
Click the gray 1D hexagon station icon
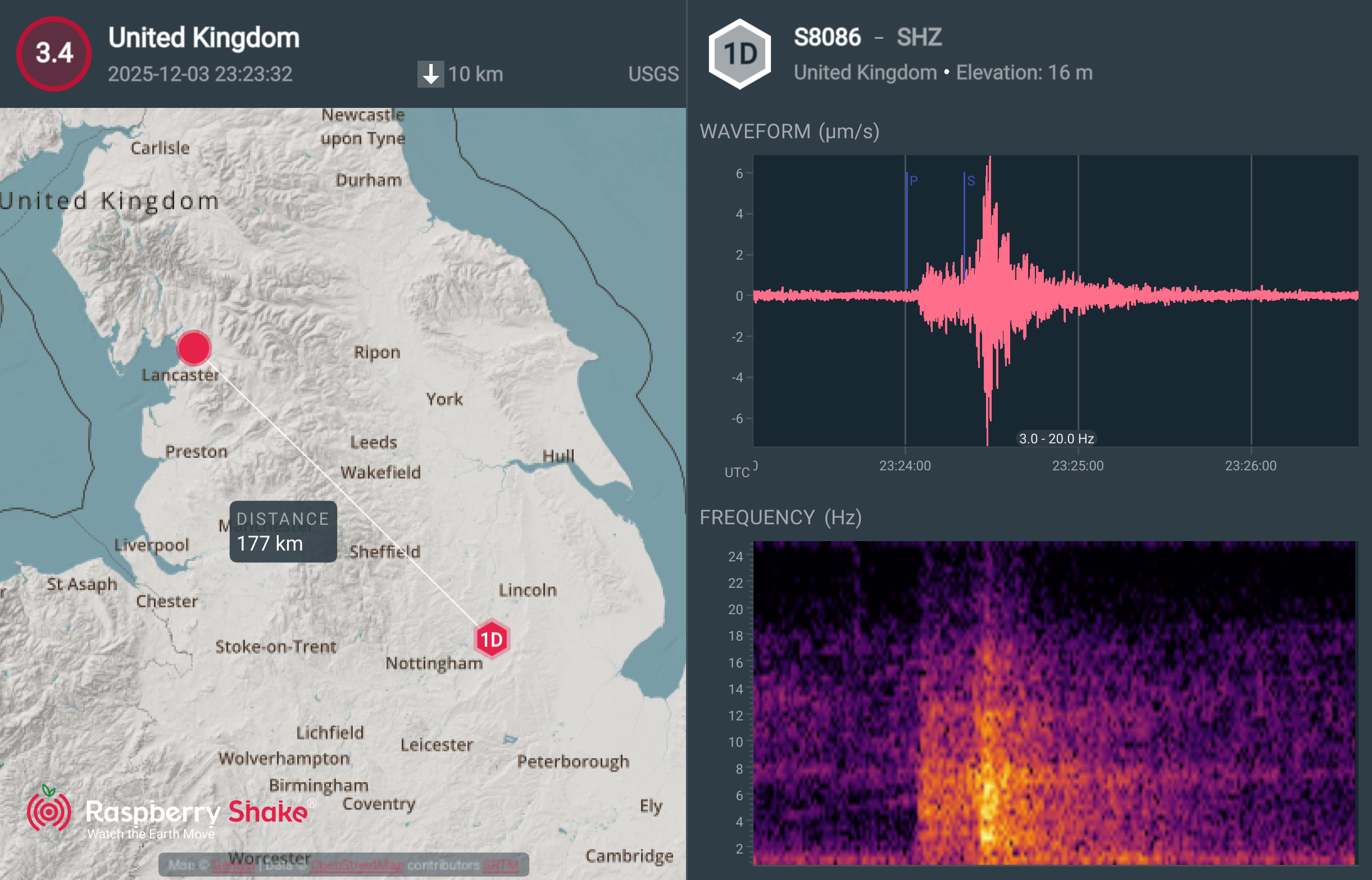point(740,54)
